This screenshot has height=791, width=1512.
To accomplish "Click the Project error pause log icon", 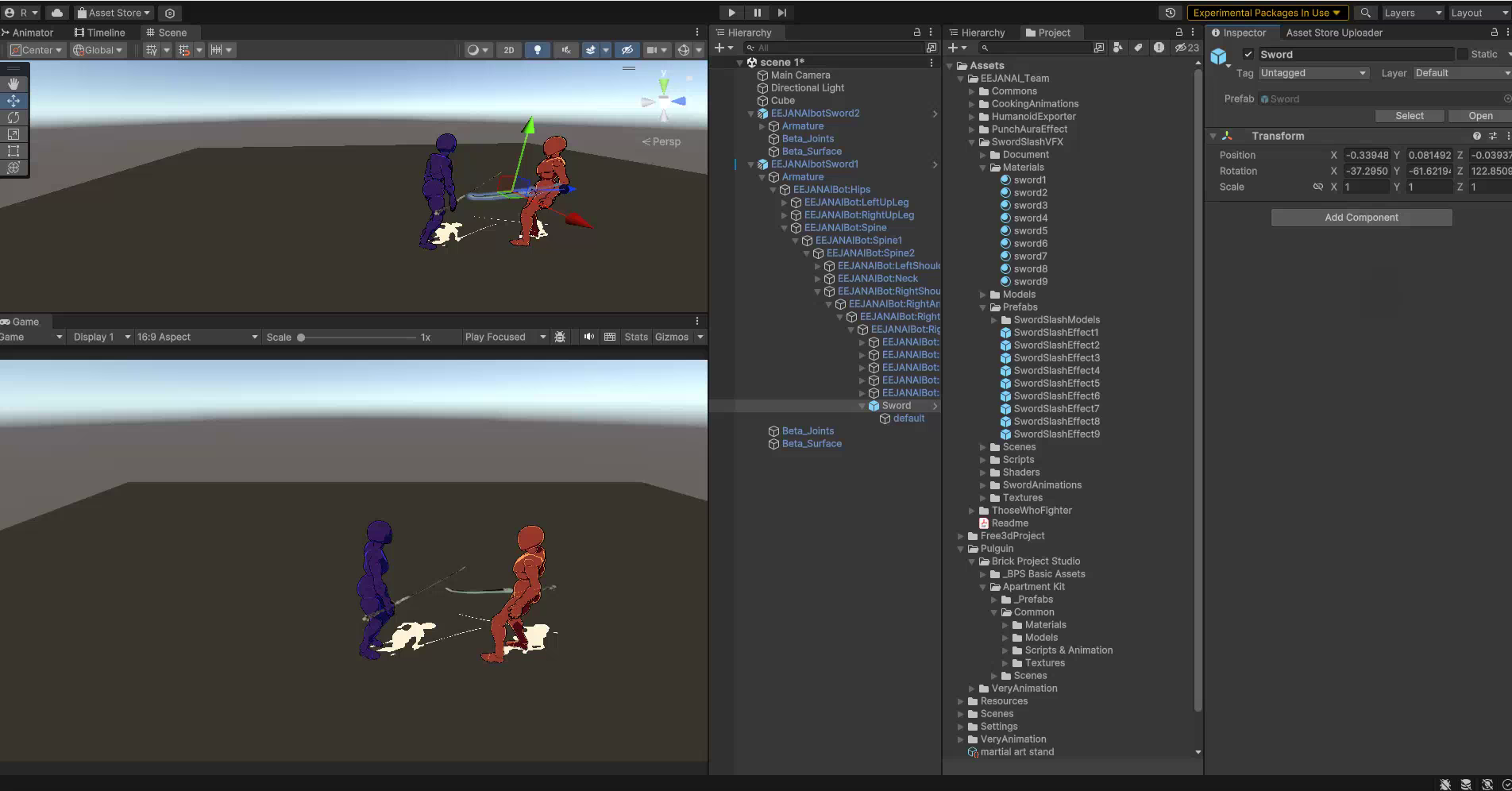I will point(1159,48).
